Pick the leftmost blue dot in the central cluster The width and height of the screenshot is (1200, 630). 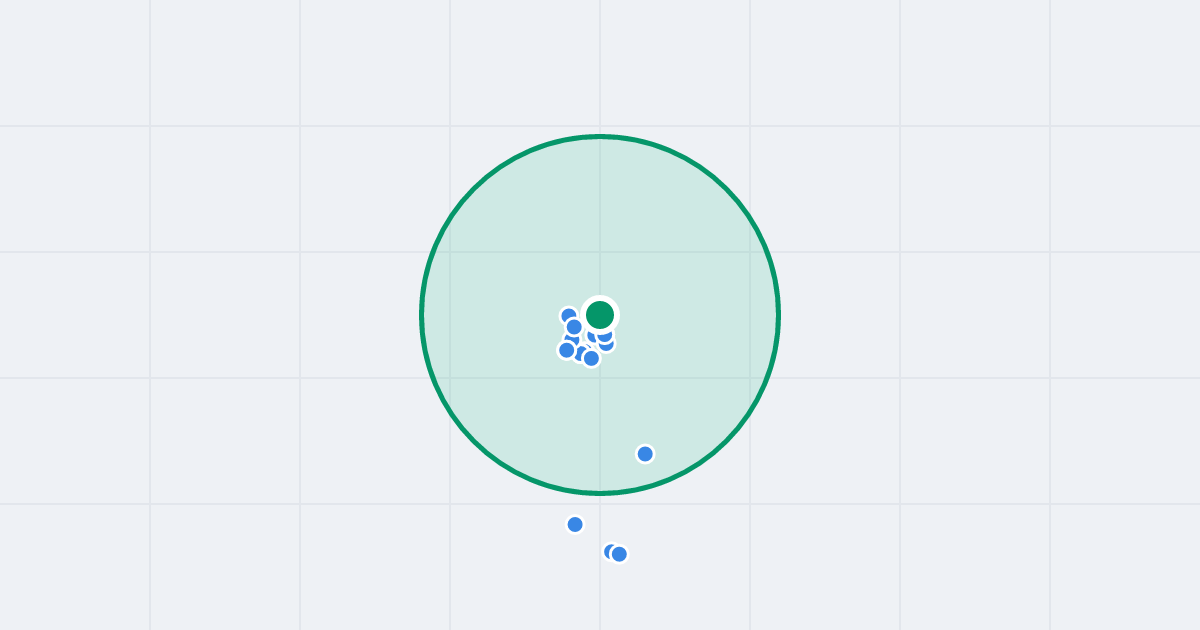pos(567,350)
